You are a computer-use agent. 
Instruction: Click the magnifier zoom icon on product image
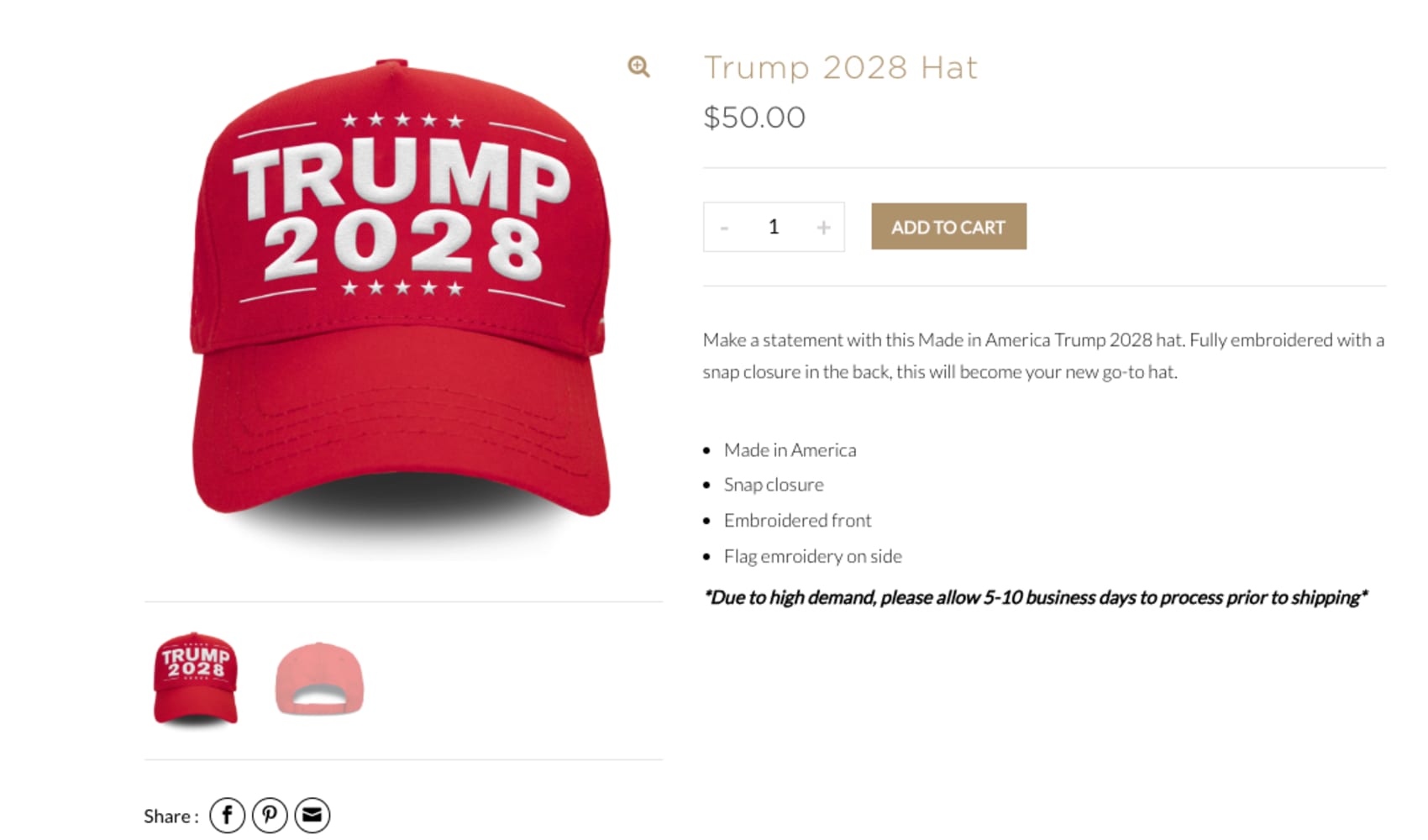click(638, 66)
